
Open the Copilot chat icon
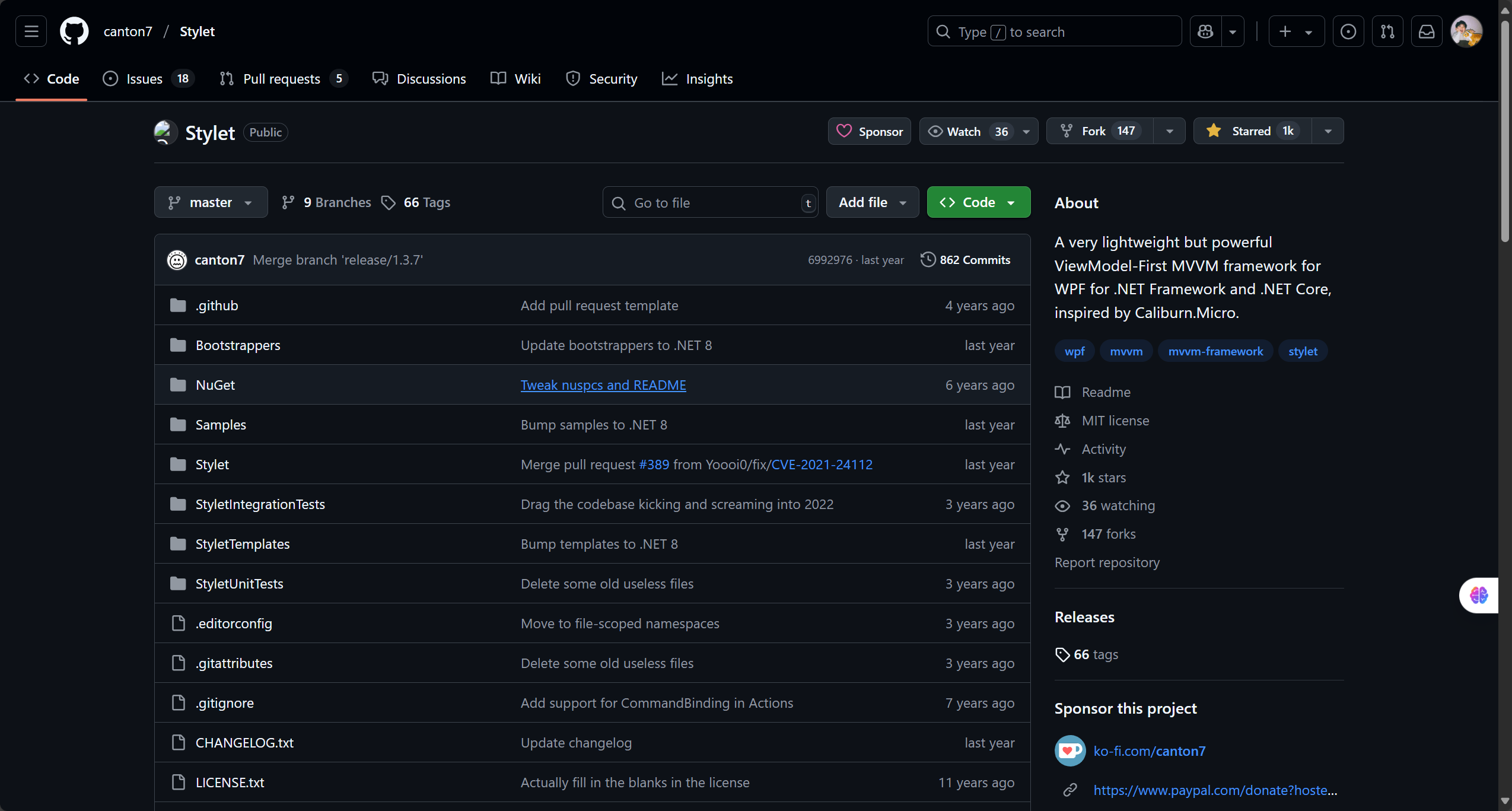coord(1205,31)
